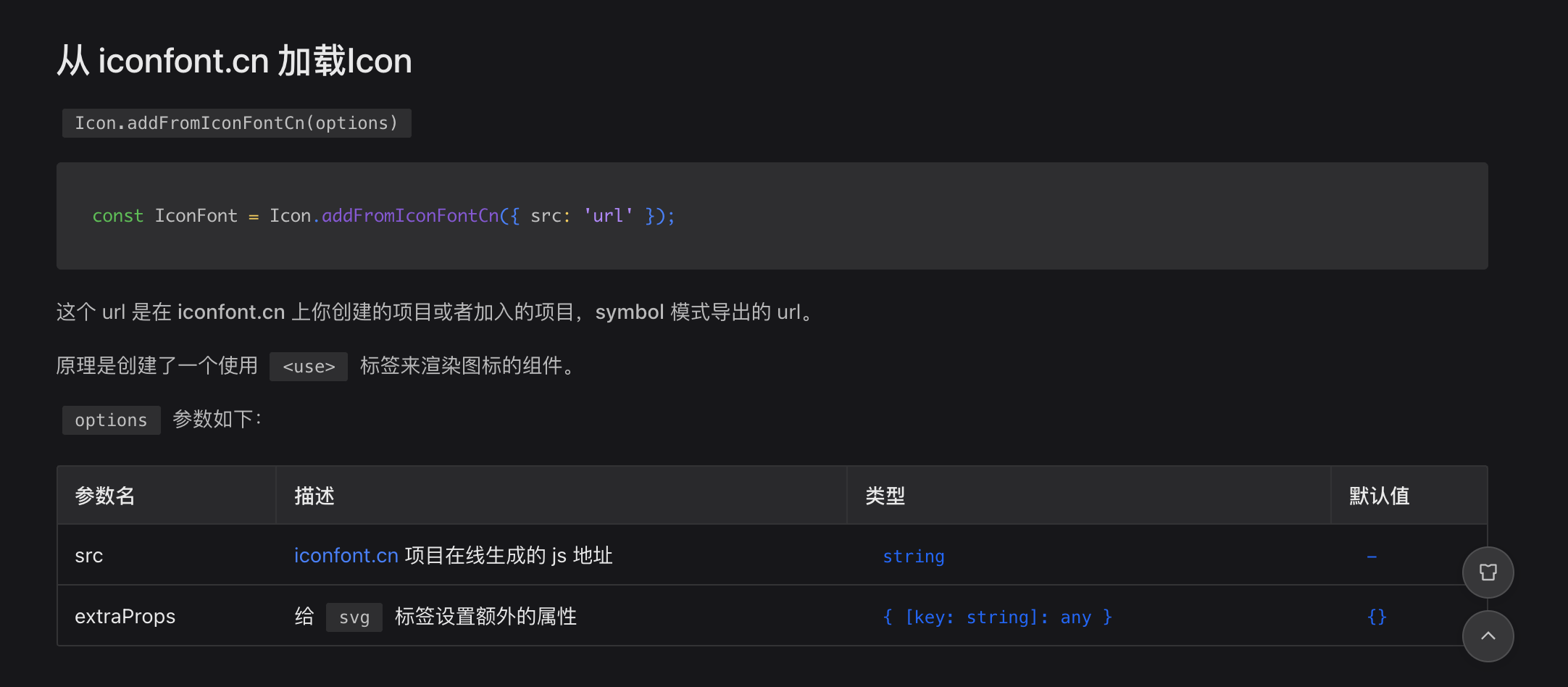This screenshot has height=687, width=1568.
Task: Click the { [key: string]: any } type text
Action: pyautogui.click(x=997, y=617)
